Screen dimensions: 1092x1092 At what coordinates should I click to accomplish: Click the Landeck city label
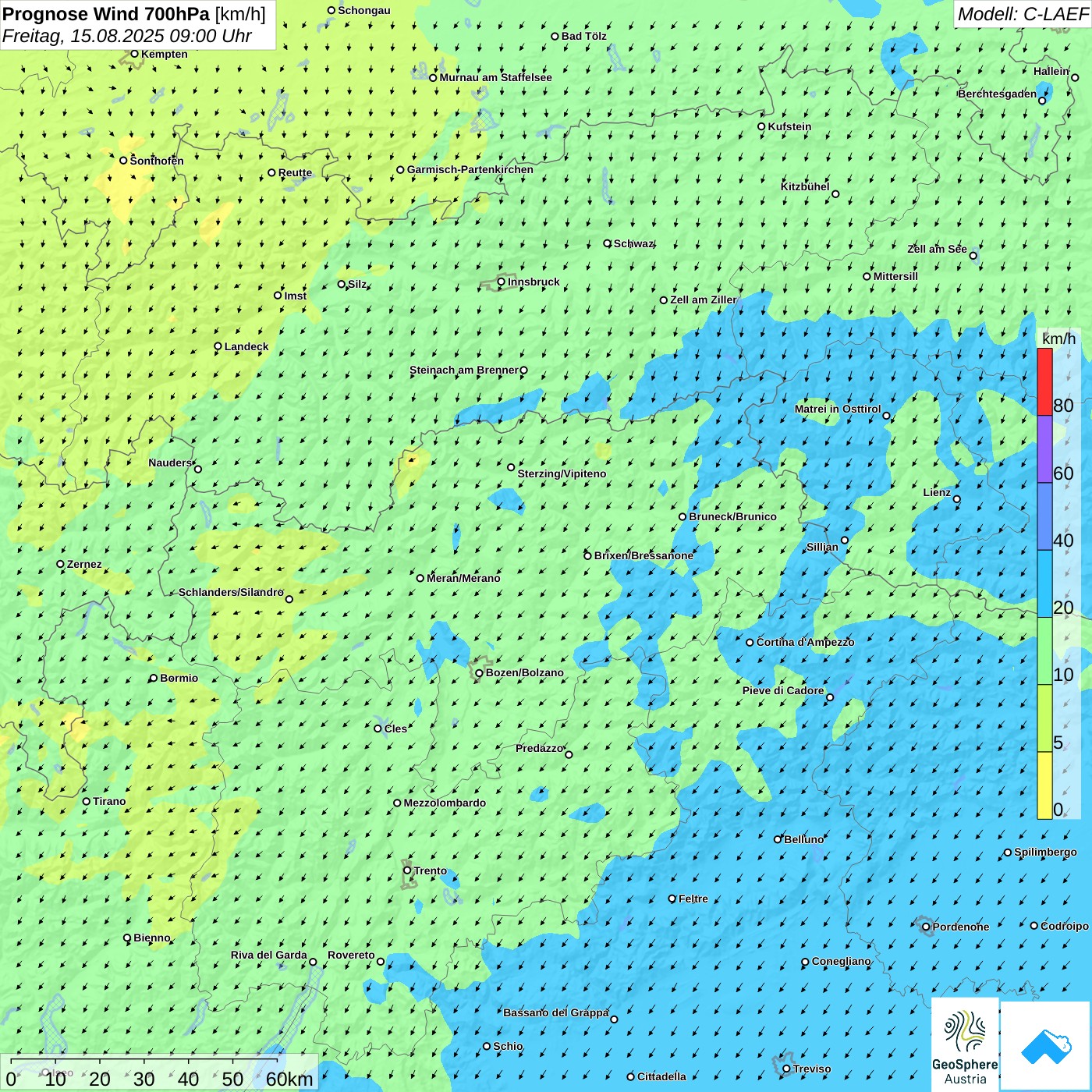tap(246, 346)
